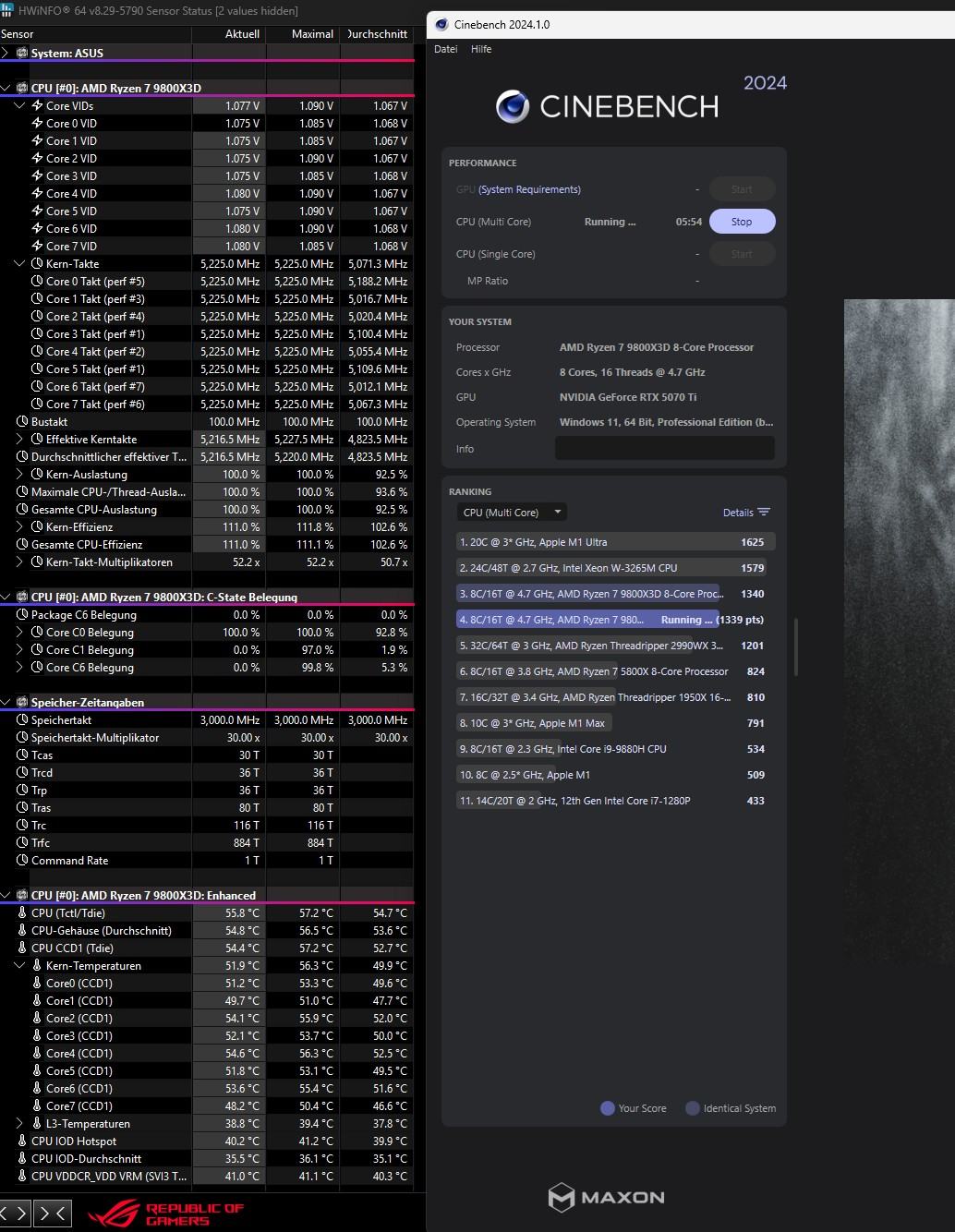955x1232 pixels.
Task: Click the filter icon next to Details
Action: pos(763,513)
